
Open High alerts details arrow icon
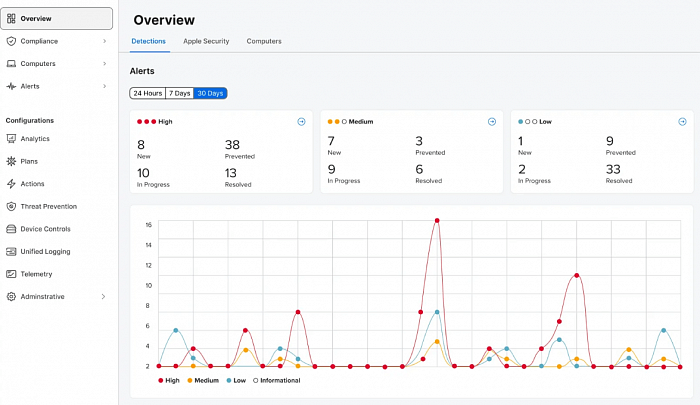click(x=301, y=122)
